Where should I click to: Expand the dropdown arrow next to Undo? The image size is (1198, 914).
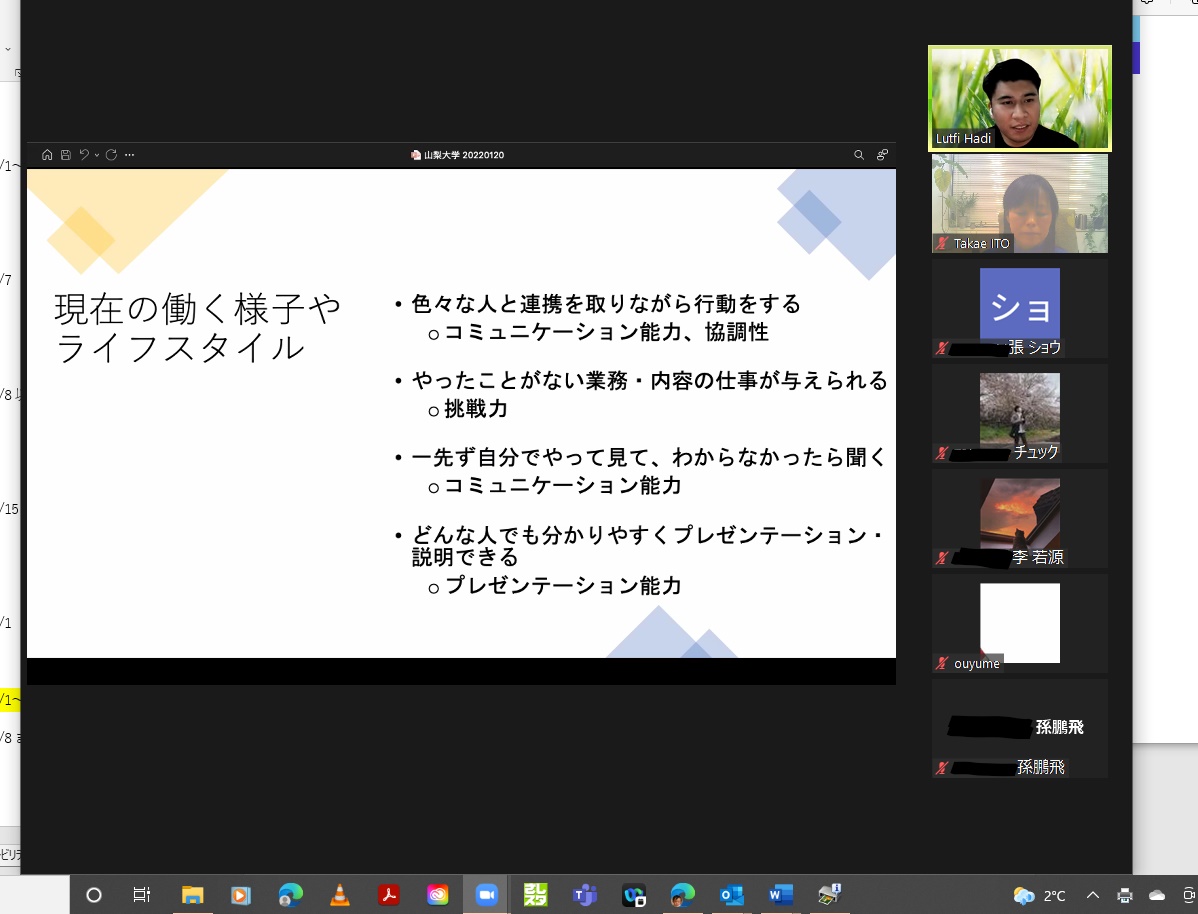[x=96, y=155]
